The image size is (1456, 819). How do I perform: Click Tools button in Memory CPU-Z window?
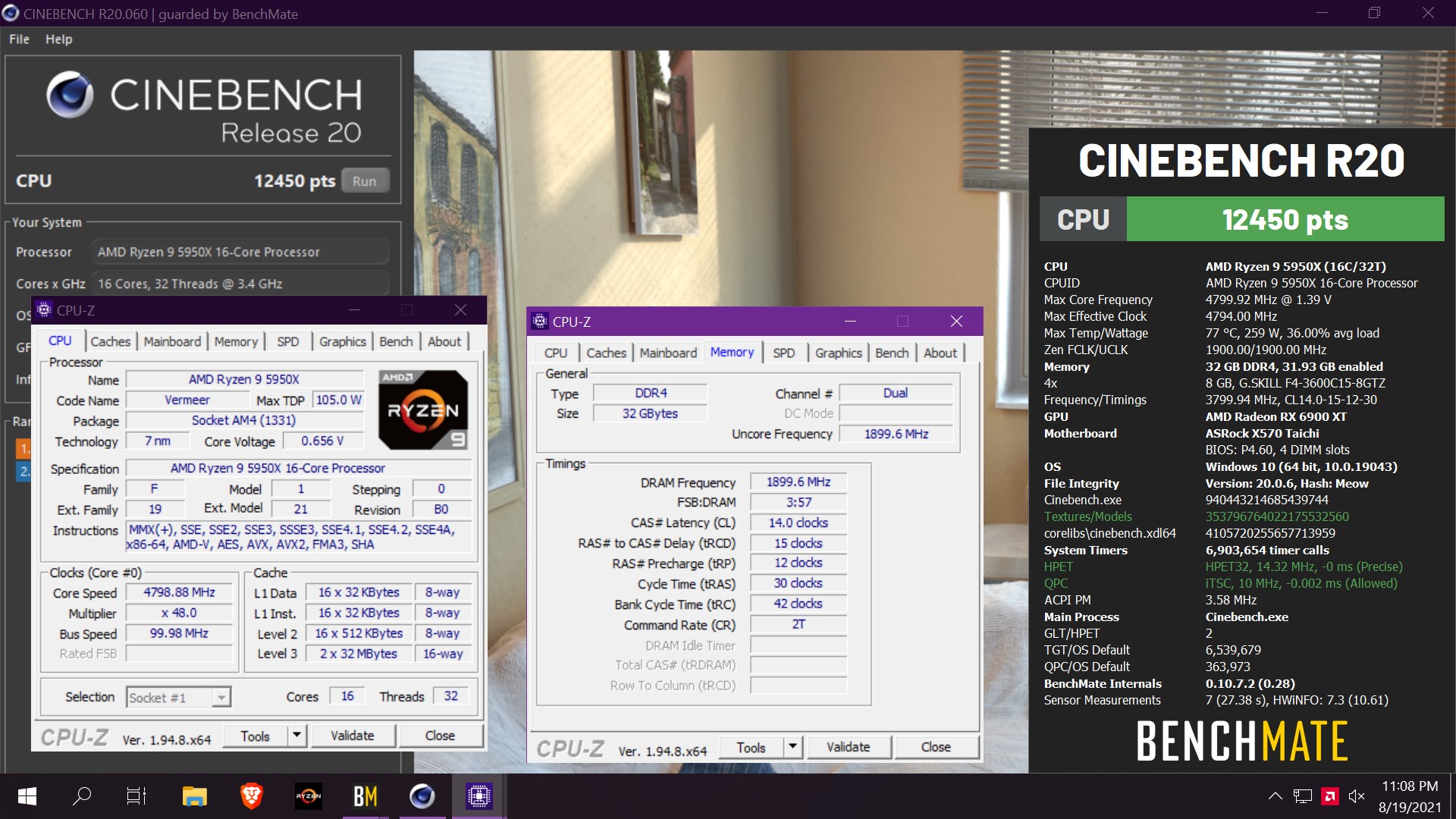[751, 748]
